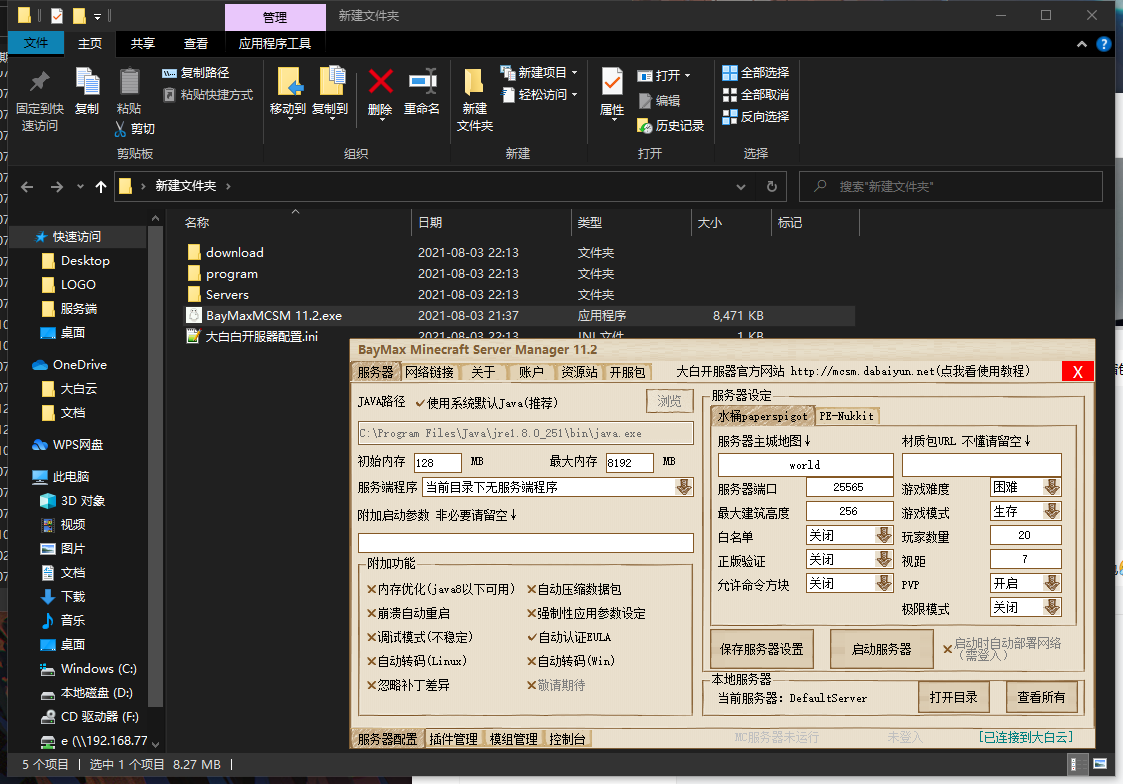The width and height of the screenshot is (1123, 784).
Task: Click the Properties checkmark icon
Action: tap(612, 82)
